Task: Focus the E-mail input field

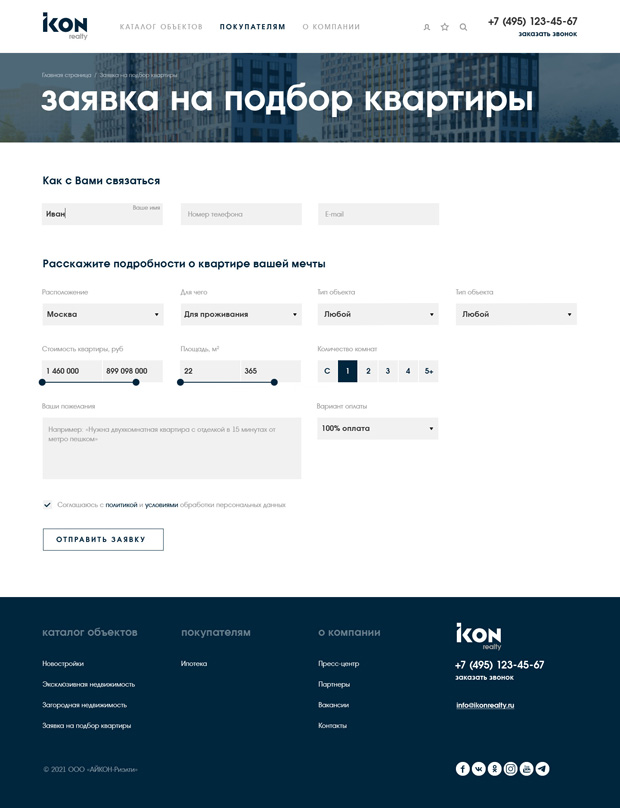Action: [378, 214]
